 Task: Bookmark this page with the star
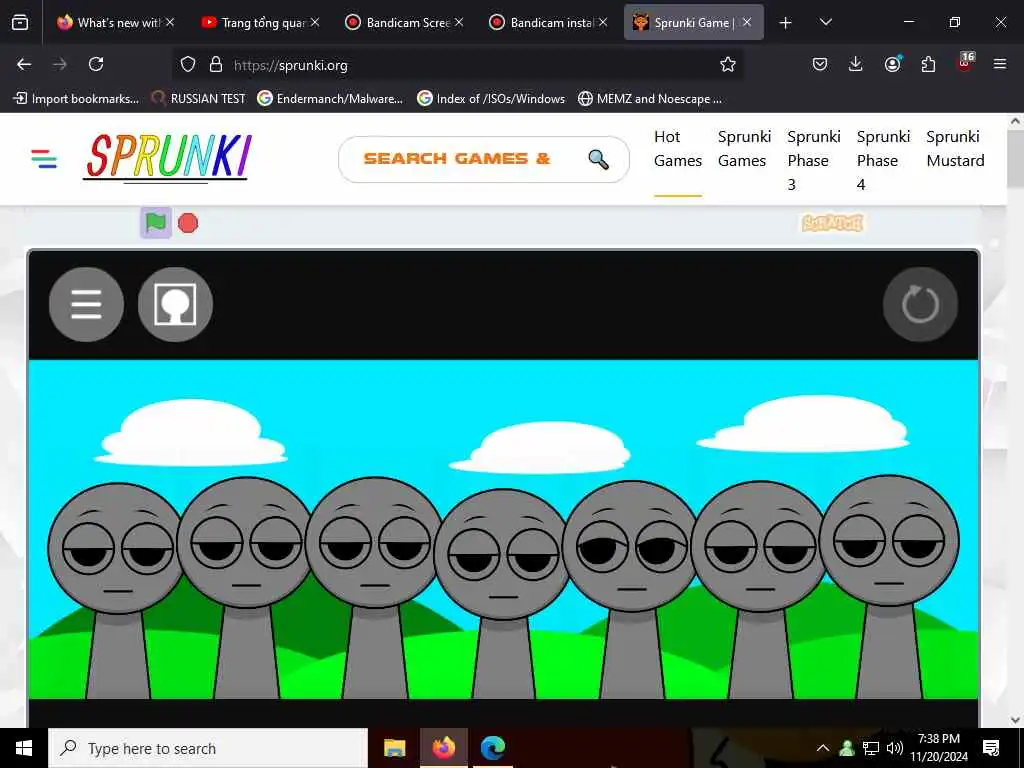coord(728,64)
